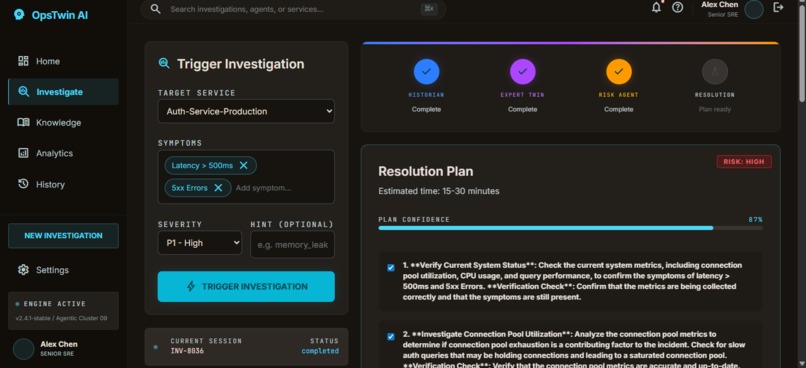The height and width of the screenshot is (368, 806).
Task: Open the Home page from the sidebar
Action: pyautogui.click(x=63, y=61)
